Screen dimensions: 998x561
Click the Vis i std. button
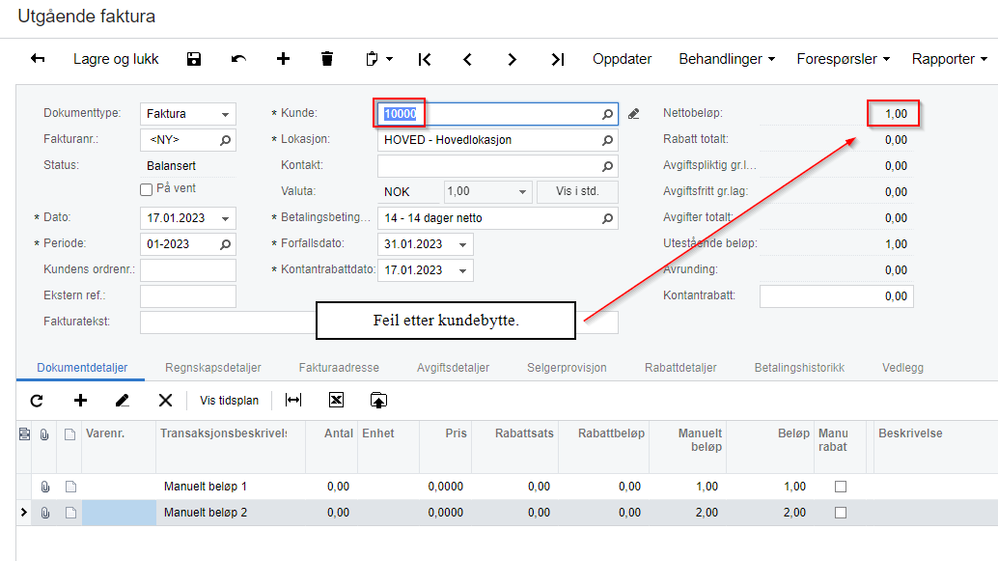pos(577,192)
